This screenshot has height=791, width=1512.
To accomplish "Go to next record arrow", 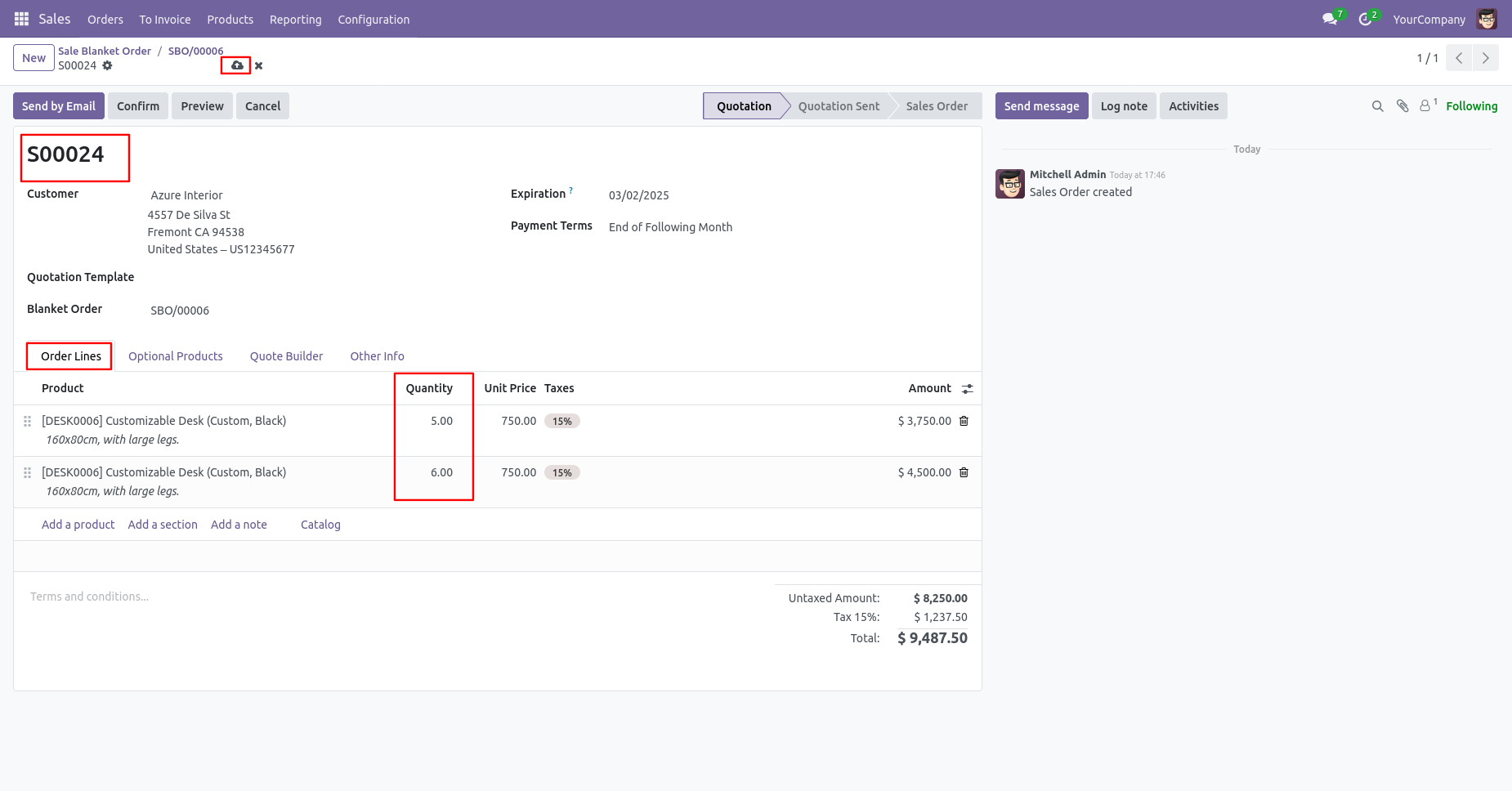I will [x=1485, y=58].
